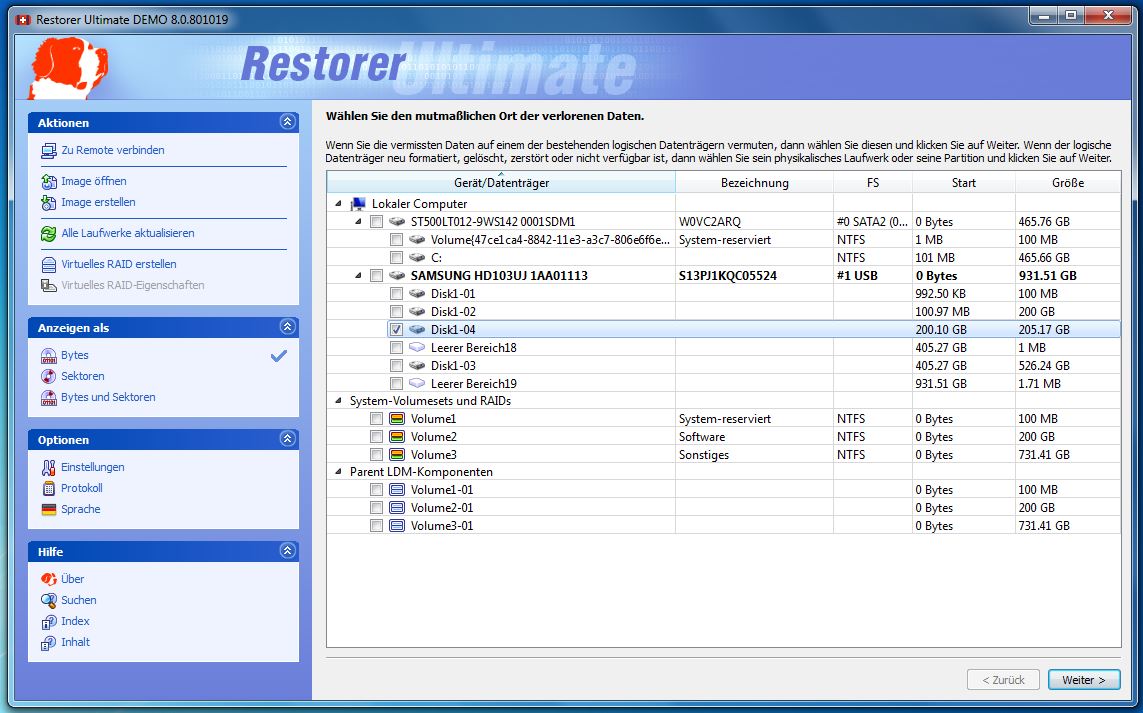Click the Protokoll notepad icon
Image resolution: width=1143 pixels, height=713 pixels.
click(49, 488)
